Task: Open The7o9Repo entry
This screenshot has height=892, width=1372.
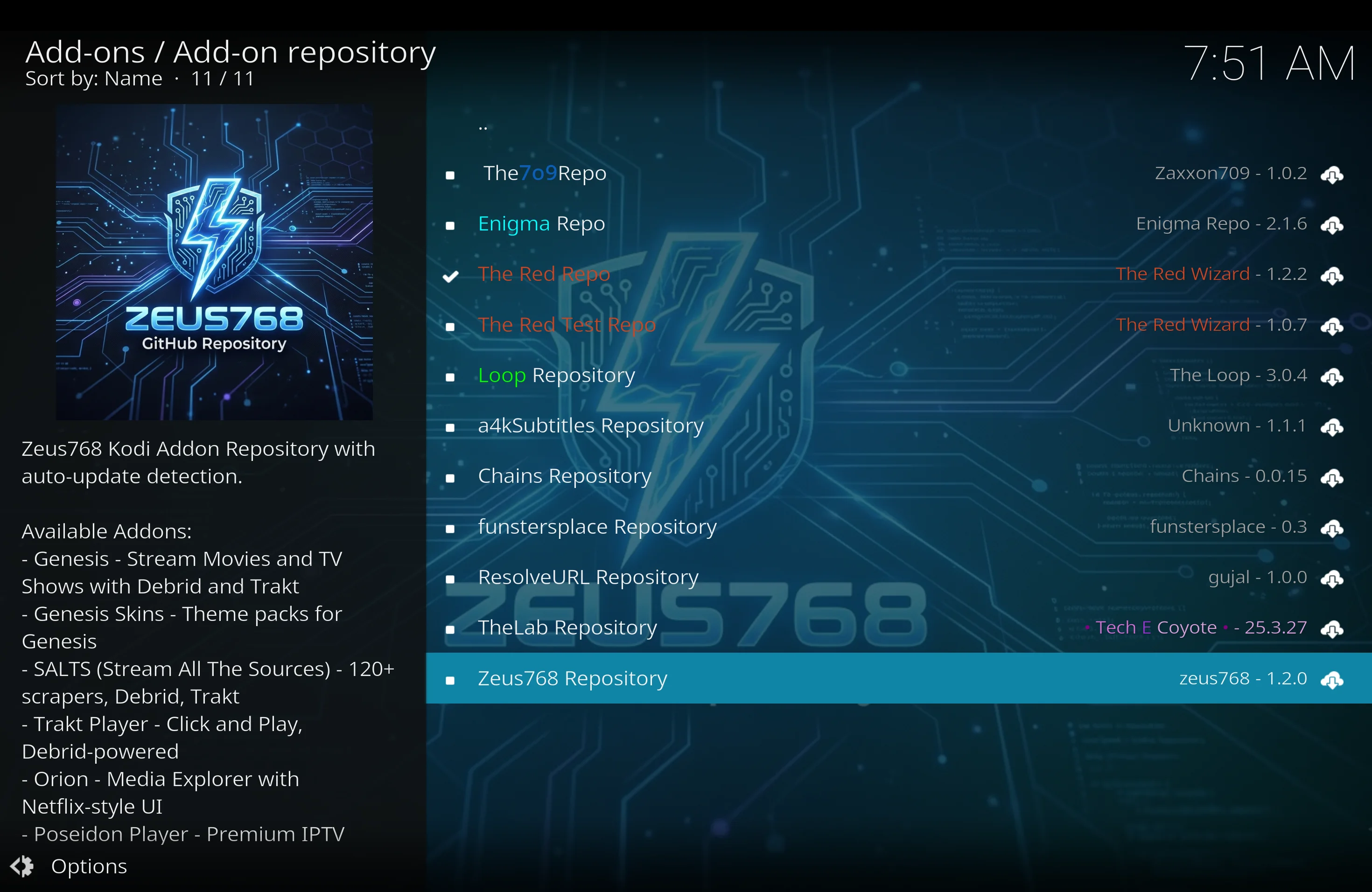Action: pos(899,173)
